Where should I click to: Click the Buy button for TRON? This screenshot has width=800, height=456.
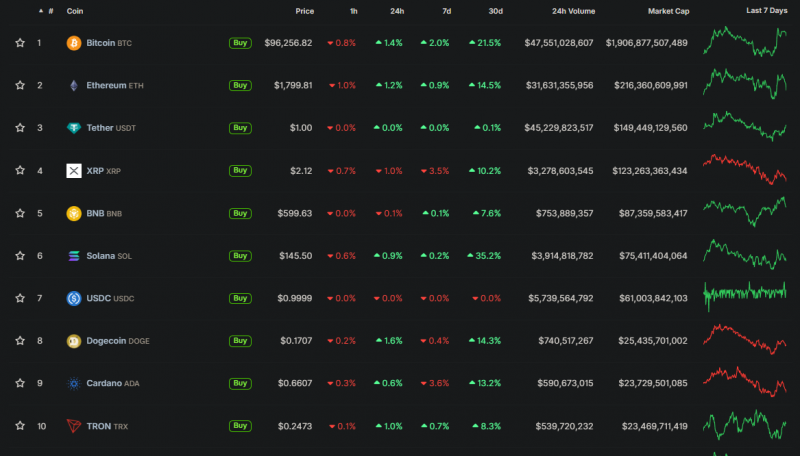tap(240, 425)
